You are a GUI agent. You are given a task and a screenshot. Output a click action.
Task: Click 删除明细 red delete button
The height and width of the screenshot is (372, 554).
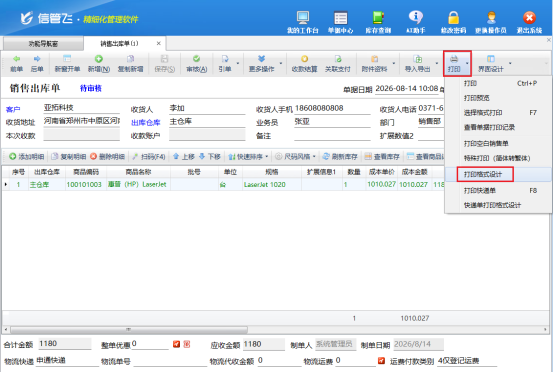pos(107,157)
